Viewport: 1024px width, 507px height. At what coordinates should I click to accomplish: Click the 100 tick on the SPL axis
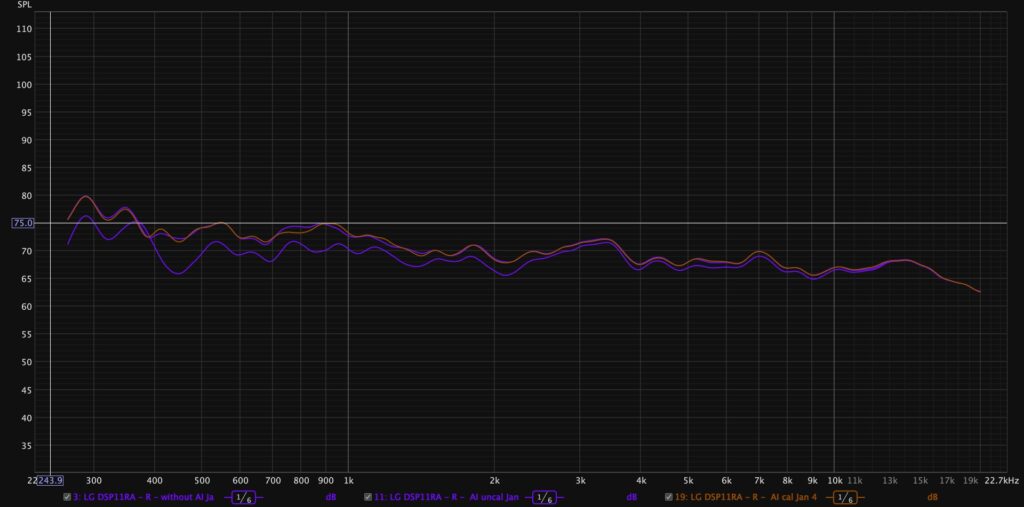(25, 85)
